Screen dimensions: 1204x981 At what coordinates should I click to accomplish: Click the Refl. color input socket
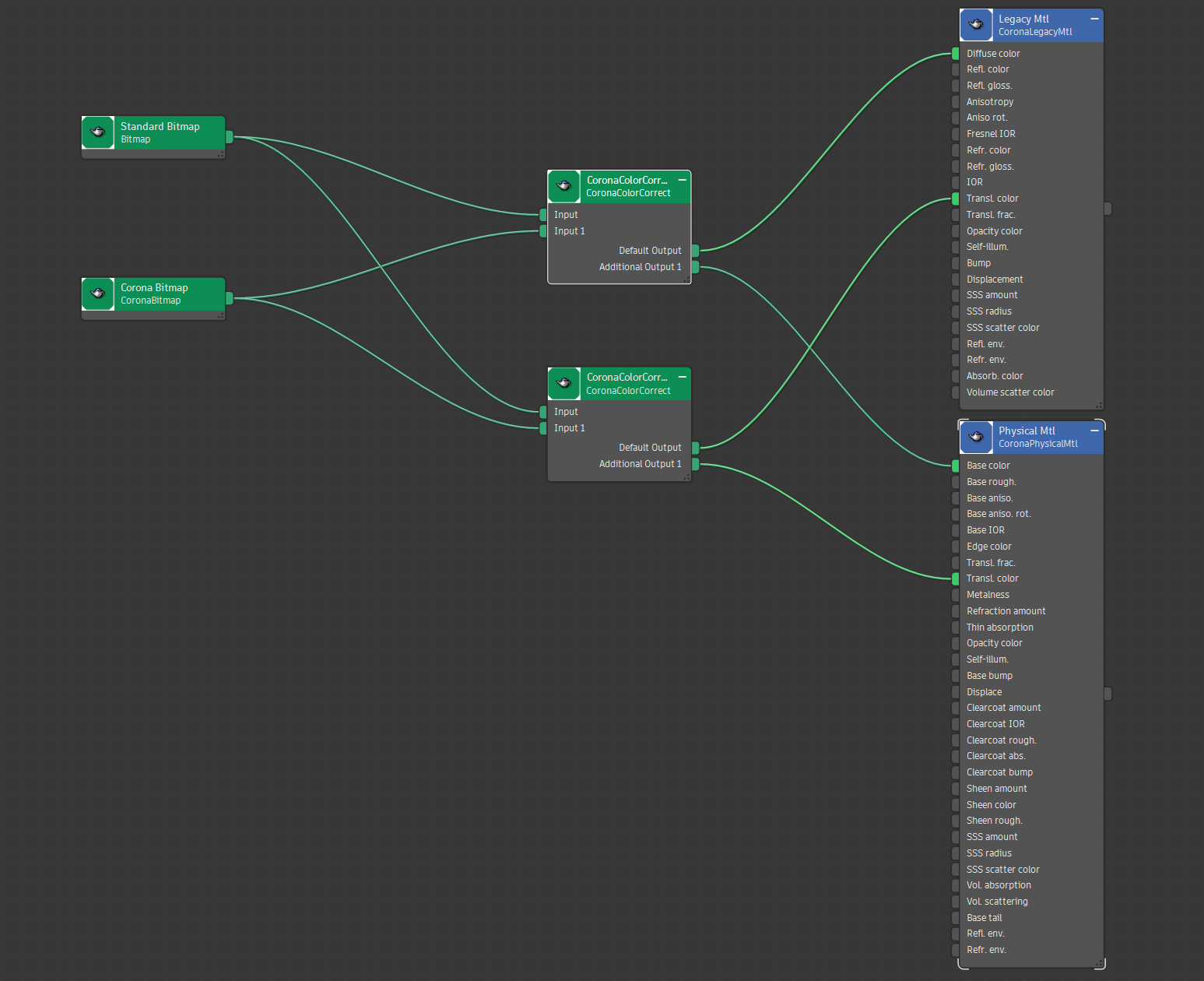pyautogui.click(x=956, y=69)
